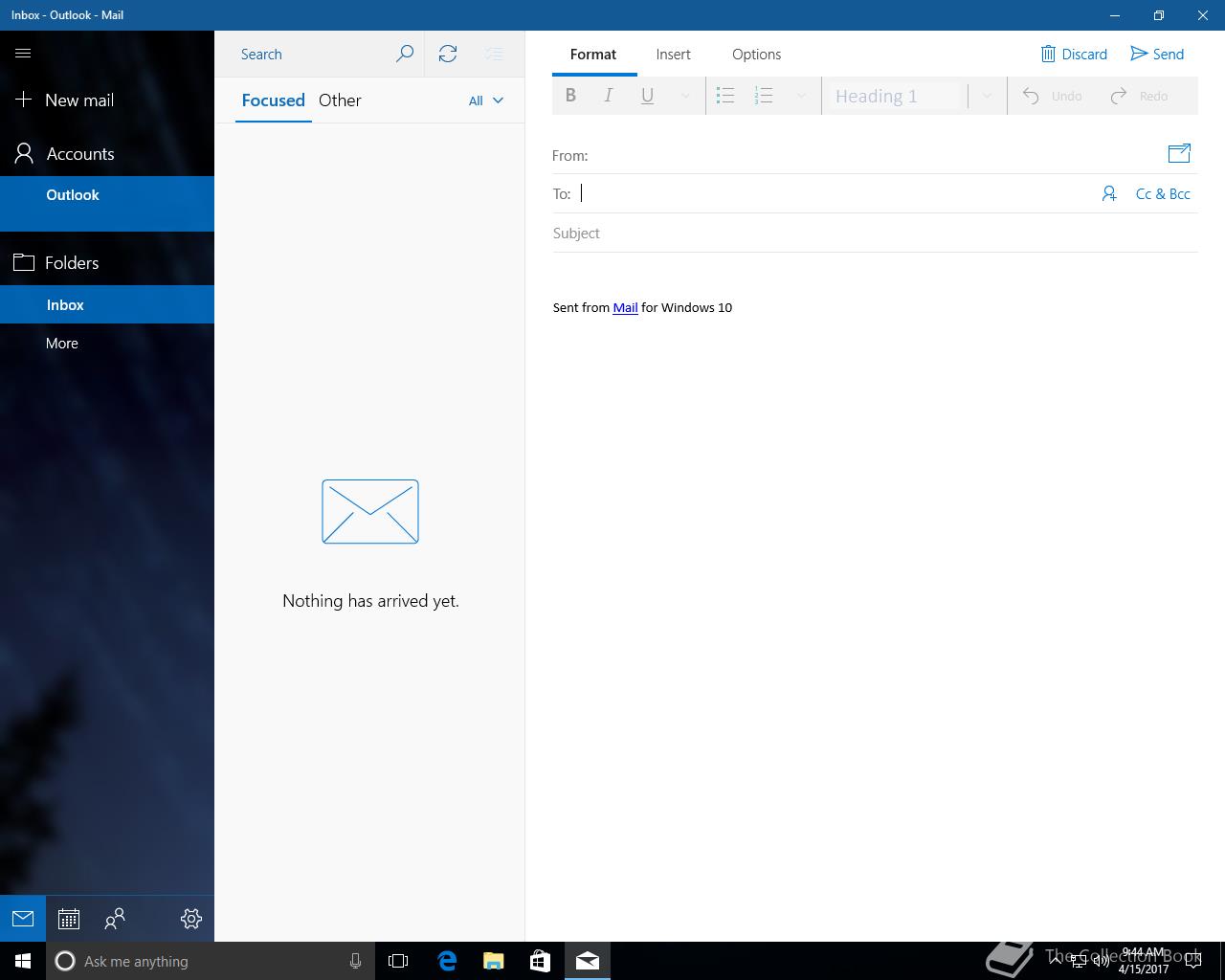Click the search magnifier icon
The image size is (1225, 980).
coord(405,55)
